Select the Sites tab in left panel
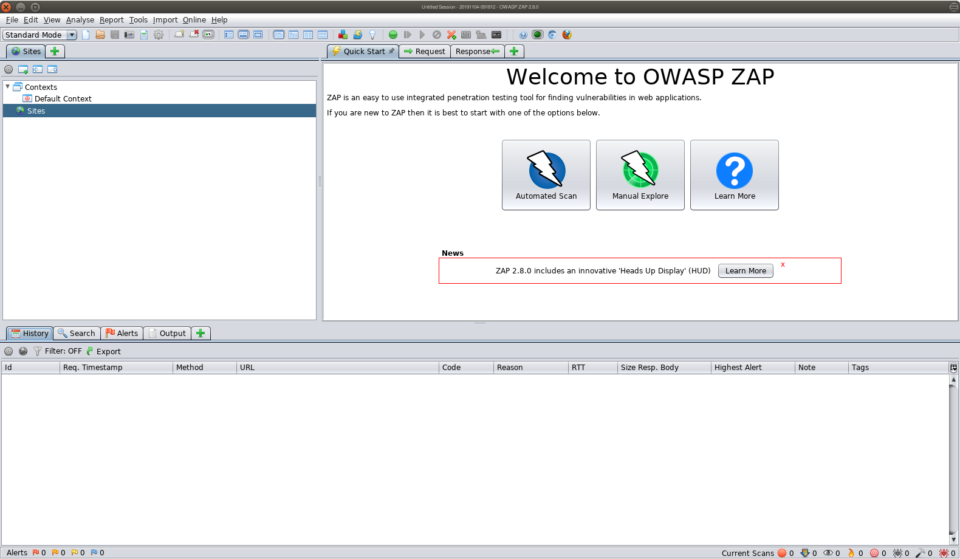This screenshot has height=559, width=960. pyautogui.click(x=26, y=51)
